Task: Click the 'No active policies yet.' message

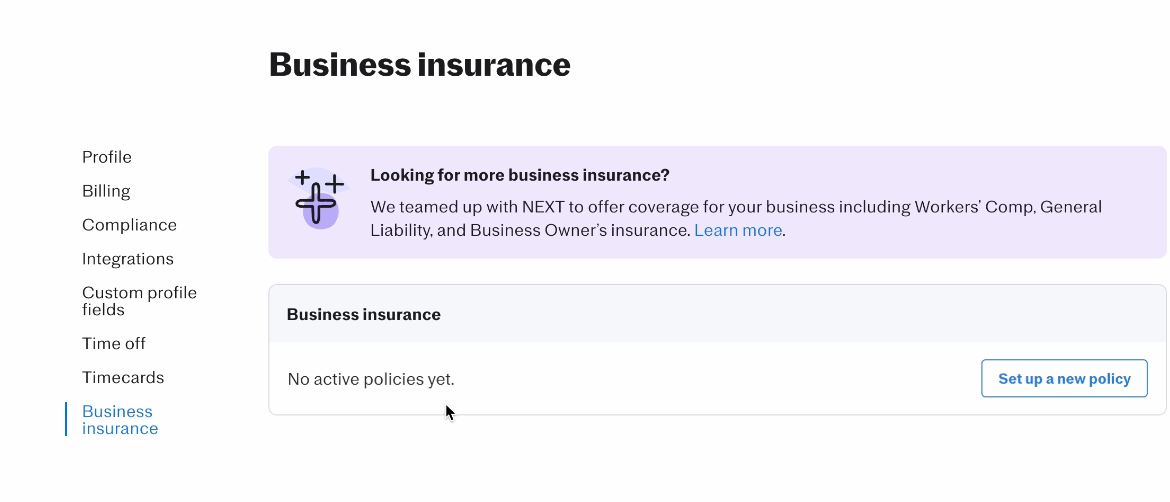Action: (x=371, y=380)
